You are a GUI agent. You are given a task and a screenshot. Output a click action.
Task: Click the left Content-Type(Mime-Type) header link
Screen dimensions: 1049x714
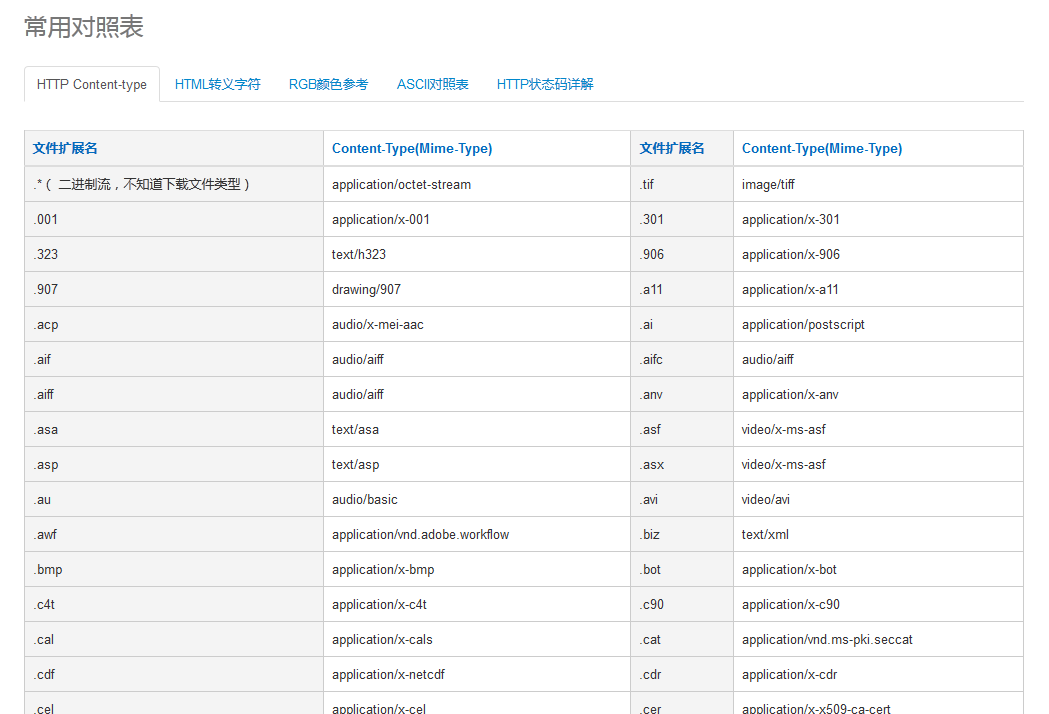pos(411,148)
